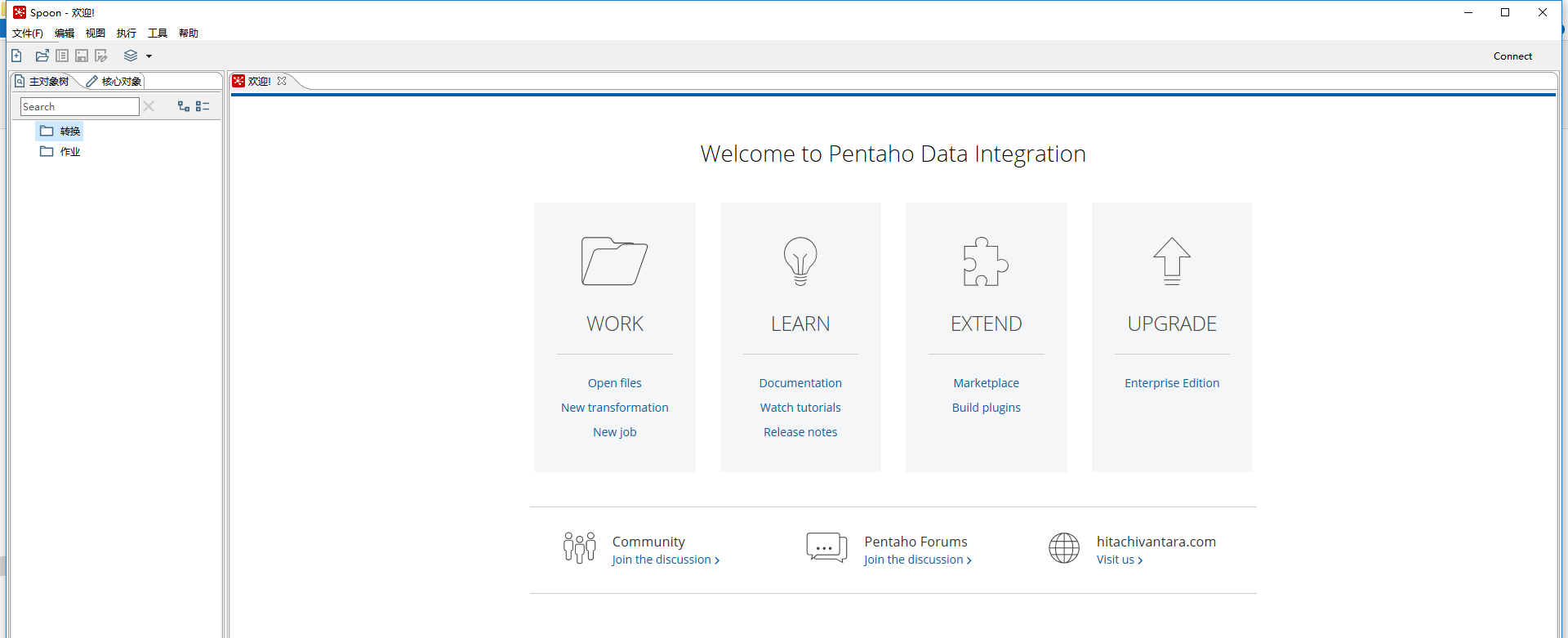
Task: Click Enterprise Edition link
Action: [x=1172, y=383]
